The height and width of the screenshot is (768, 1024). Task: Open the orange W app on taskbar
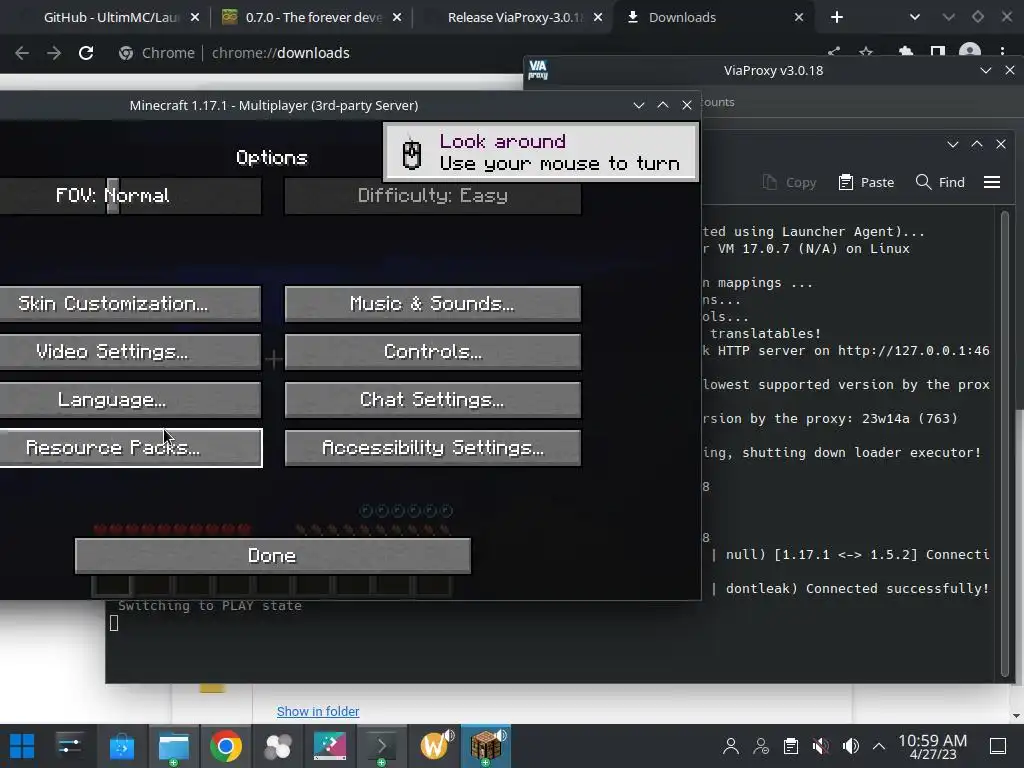(435, 745)
